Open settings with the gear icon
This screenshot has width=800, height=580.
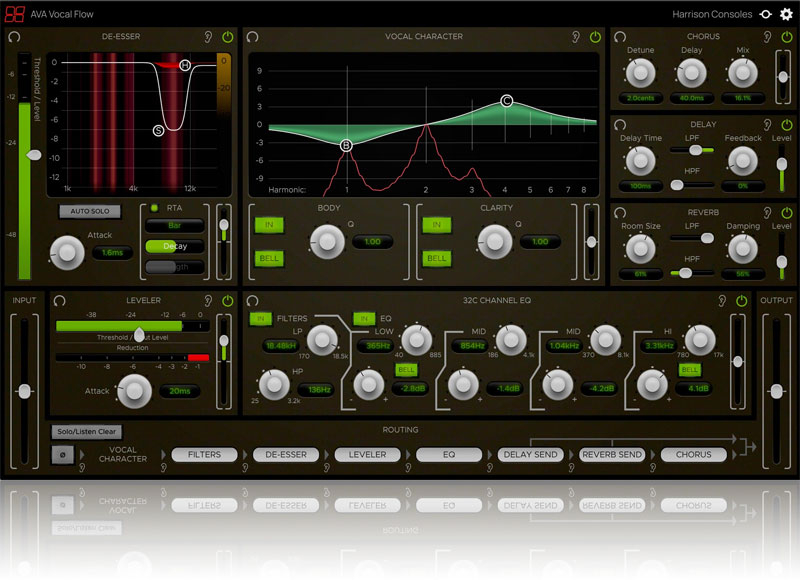(x=786, y=14)
